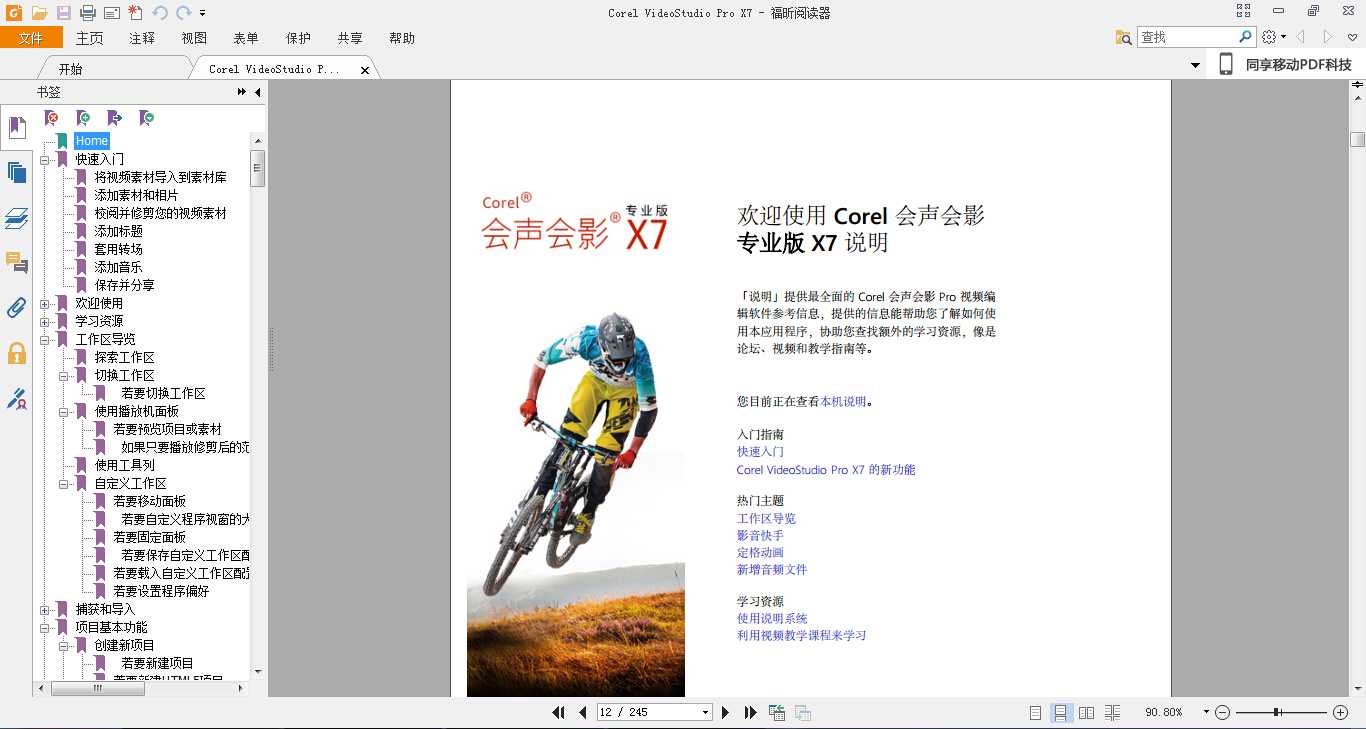Viewport: 1366px width, 729px height.
Task: Switch to single page view
Action: pyautogui.click(x=1036, y=712)
